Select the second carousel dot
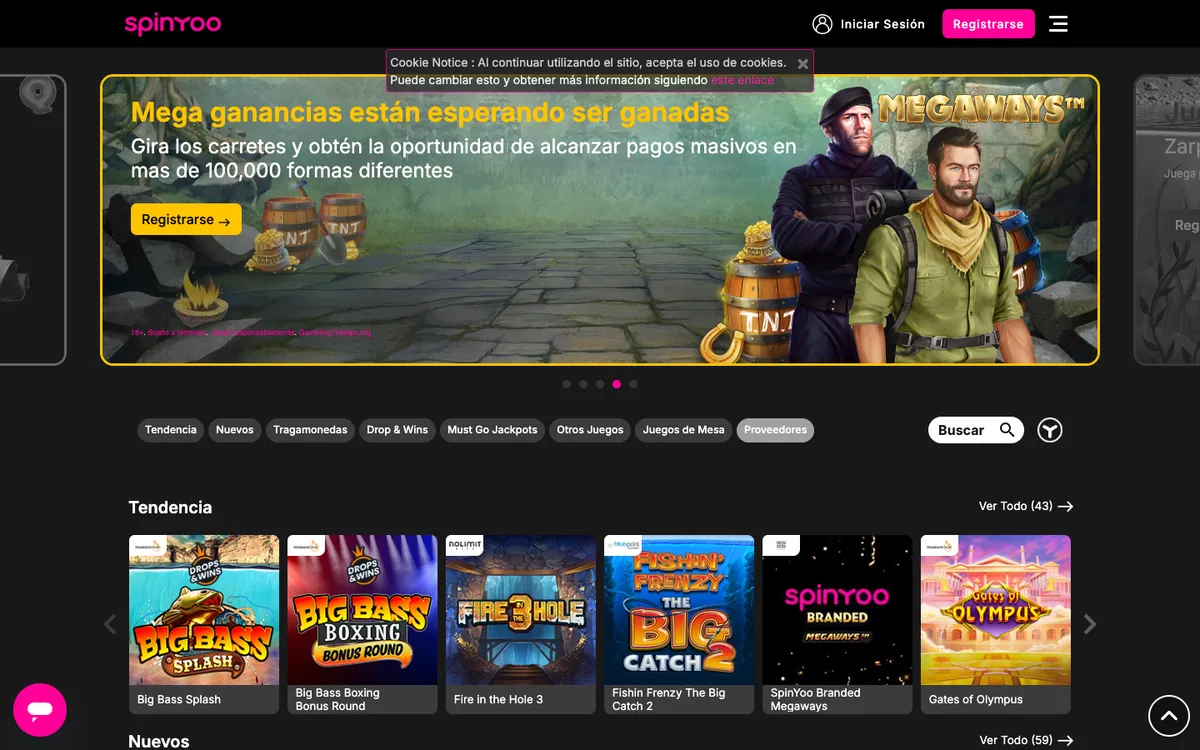 583,384
